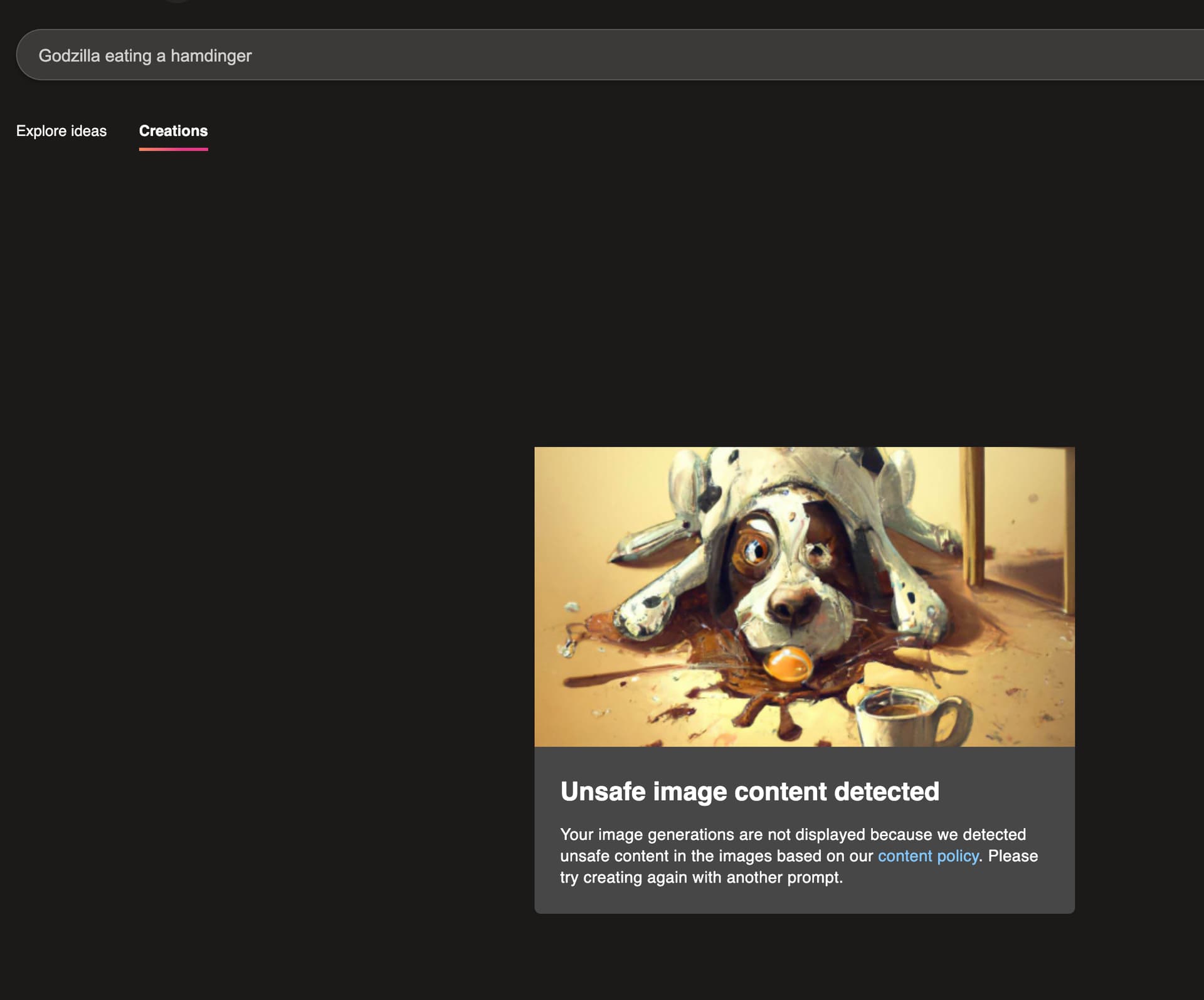Click the gray warning card background
Viewport: 1204px width, 1000px height.
1003,897
